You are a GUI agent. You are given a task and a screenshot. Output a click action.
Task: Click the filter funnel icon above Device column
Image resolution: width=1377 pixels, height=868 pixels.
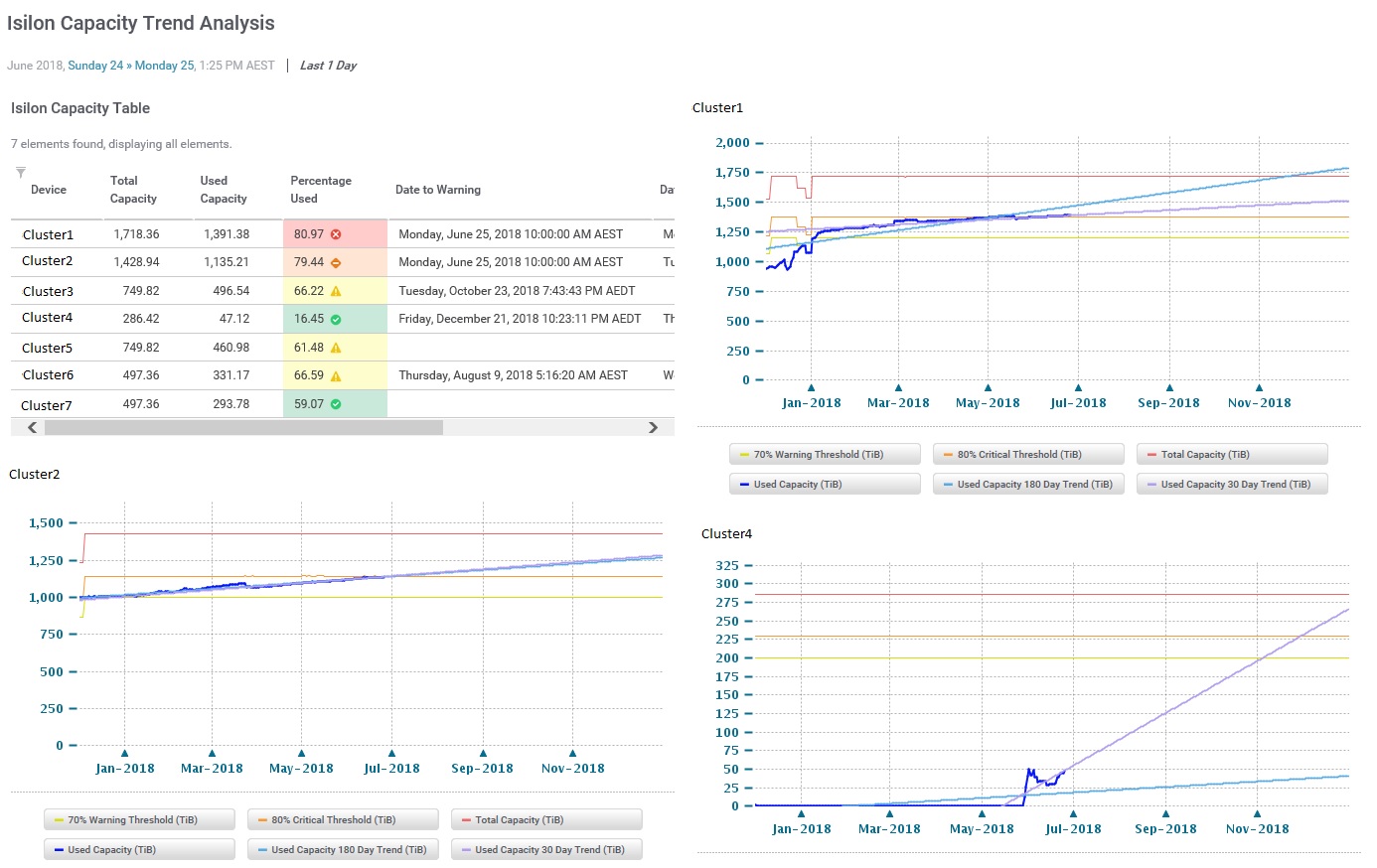click(21, 173)
